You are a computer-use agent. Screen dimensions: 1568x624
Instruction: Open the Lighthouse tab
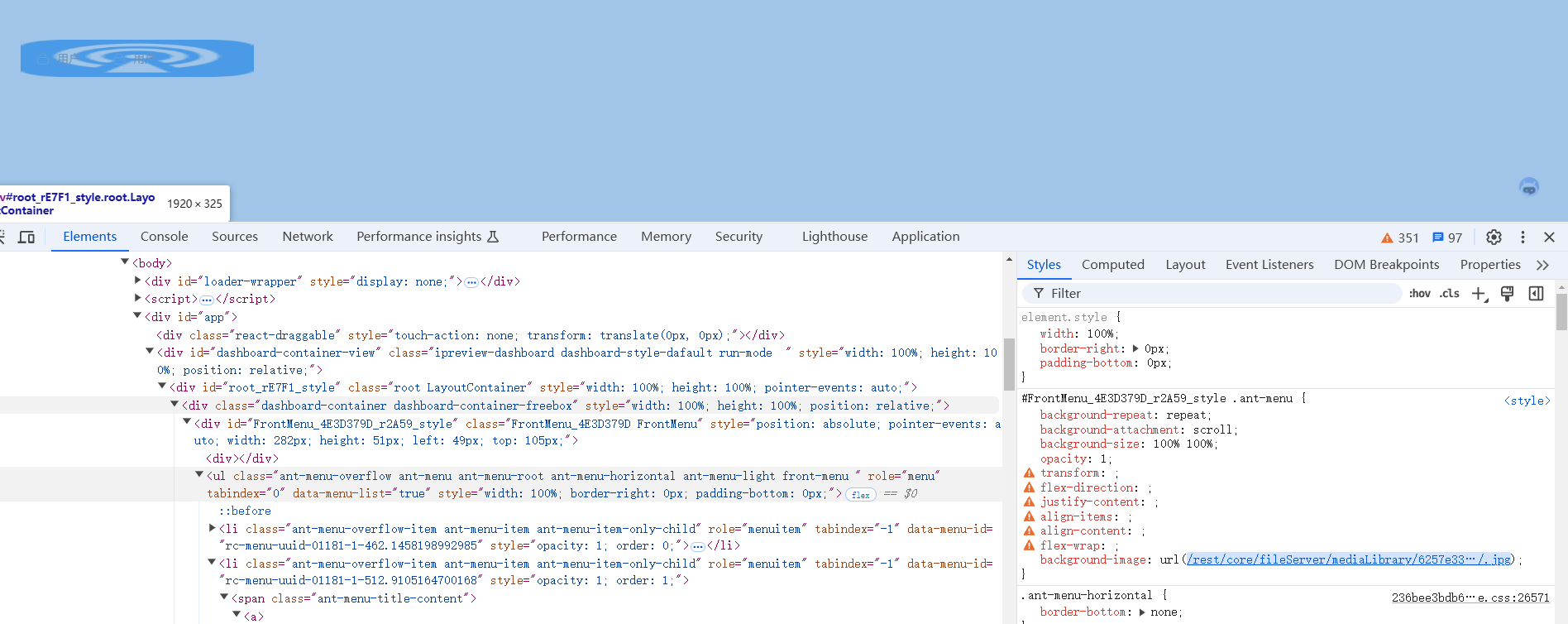[x=834, y=237]
